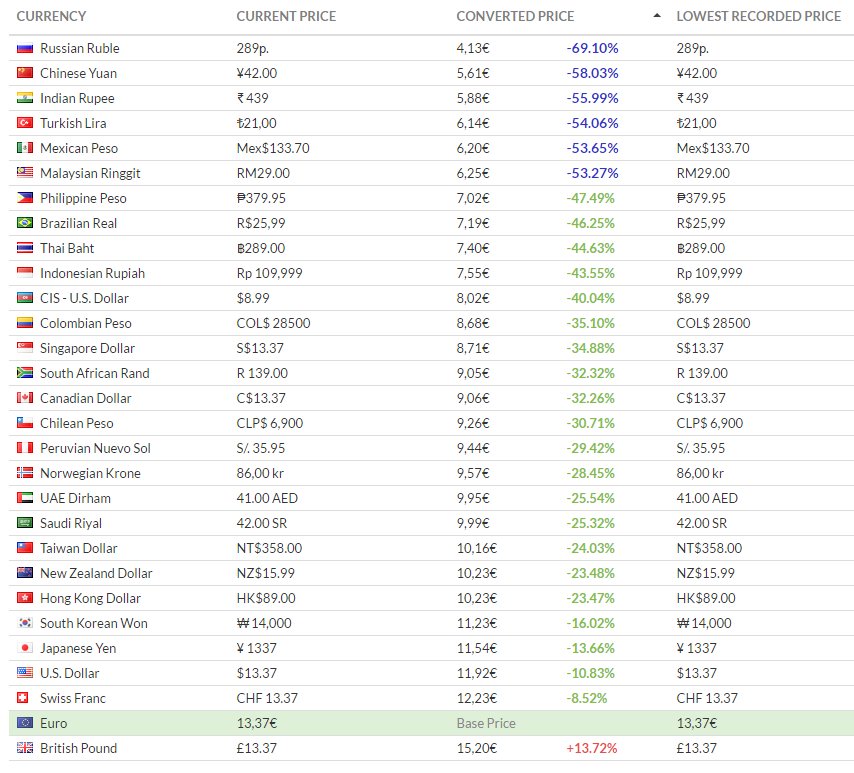
Task: Click the Malaysian Ringgit flag icon
Action: tap(25, 173)
